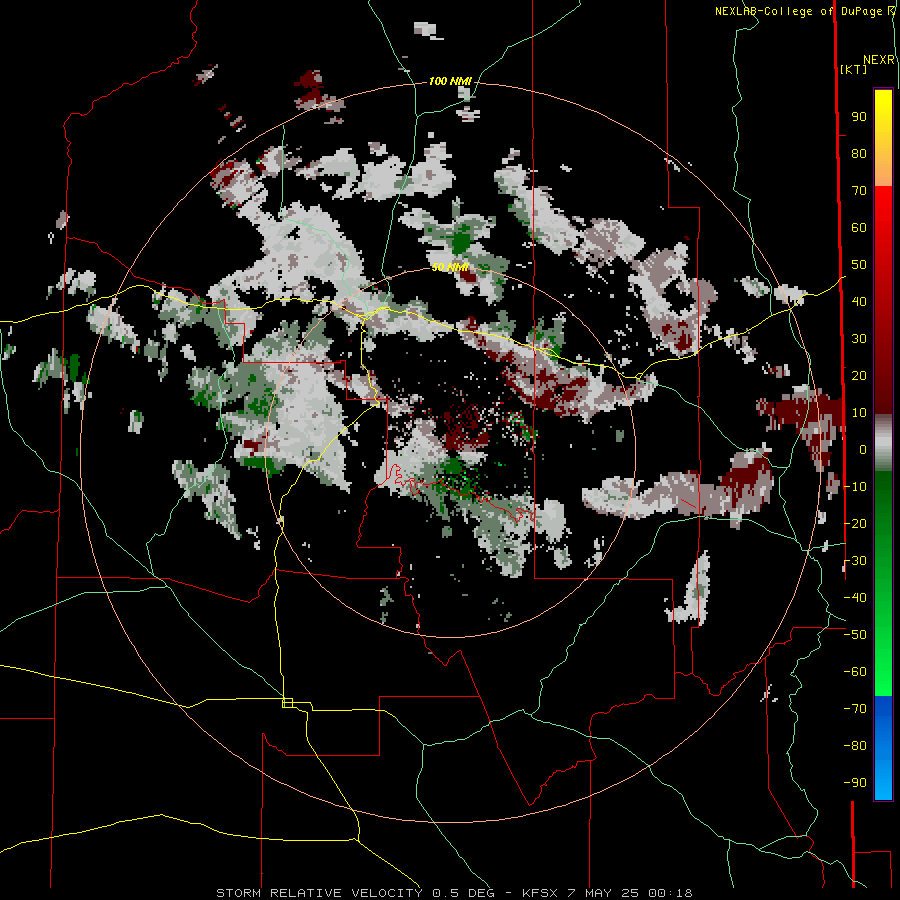Click the -40 value on the scale

click(855, 598)
